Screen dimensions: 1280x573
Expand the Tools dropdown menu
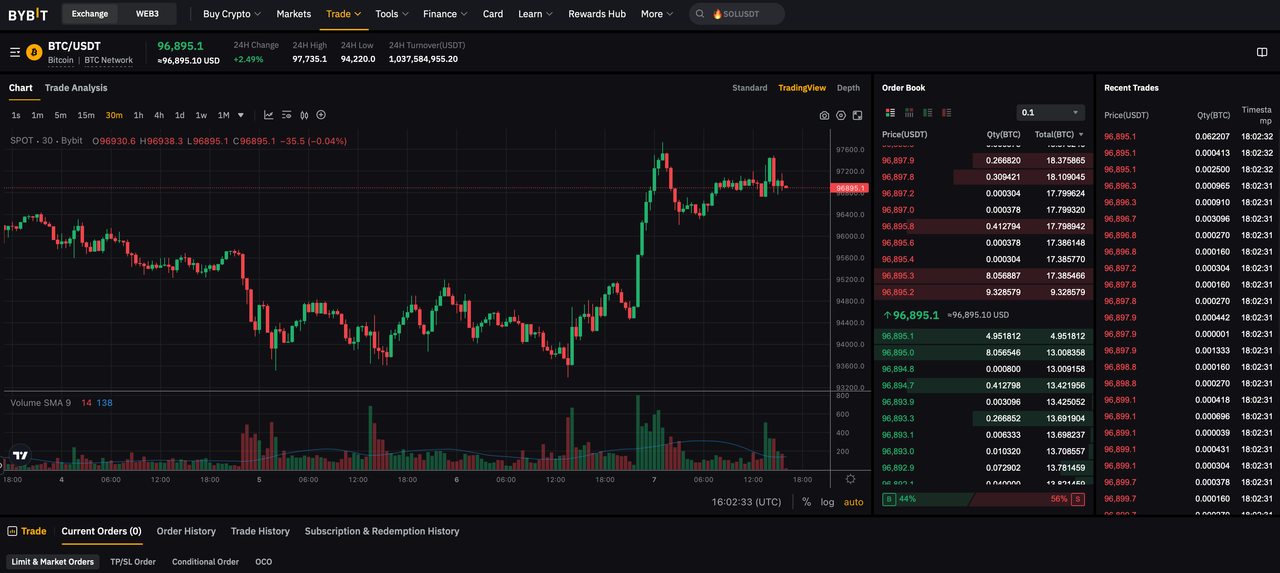392,14
